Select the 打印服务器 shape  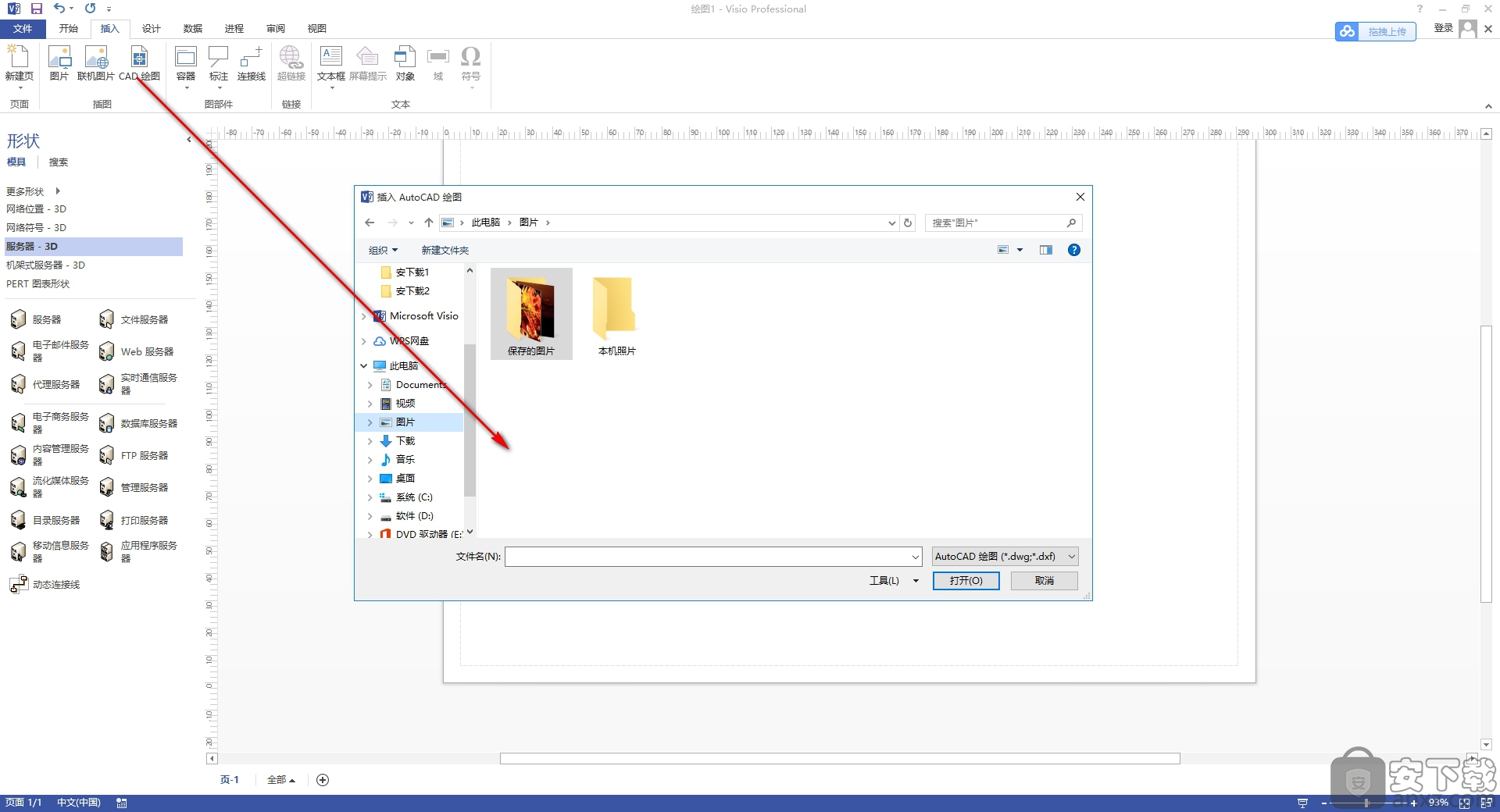(134, 520)
